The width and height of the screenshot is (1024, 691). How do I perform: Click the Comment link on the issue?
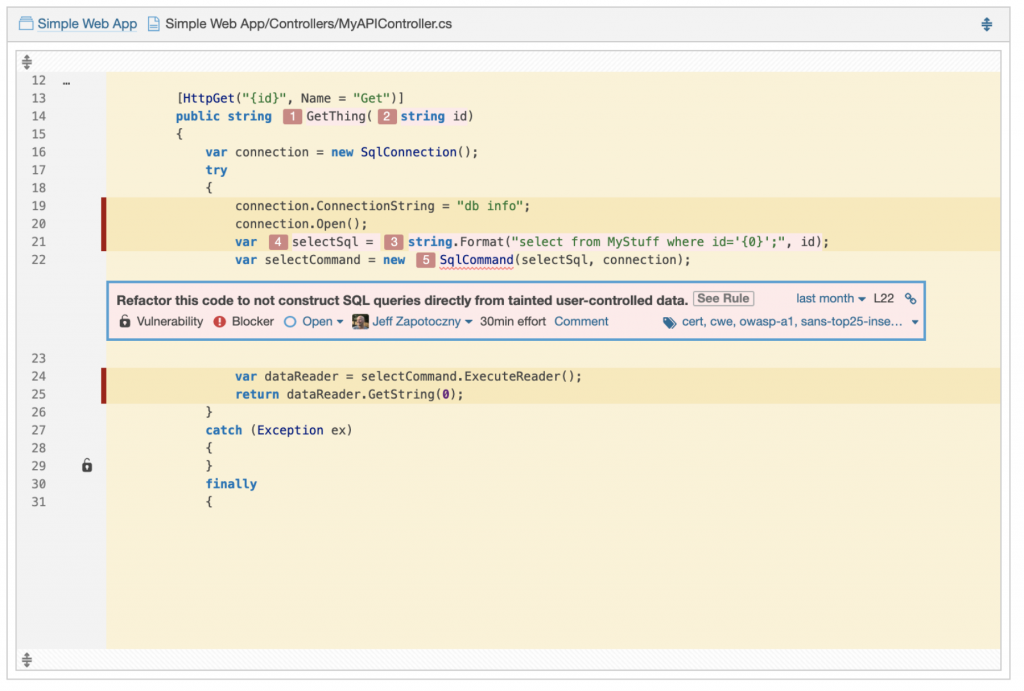click(581, 322)
